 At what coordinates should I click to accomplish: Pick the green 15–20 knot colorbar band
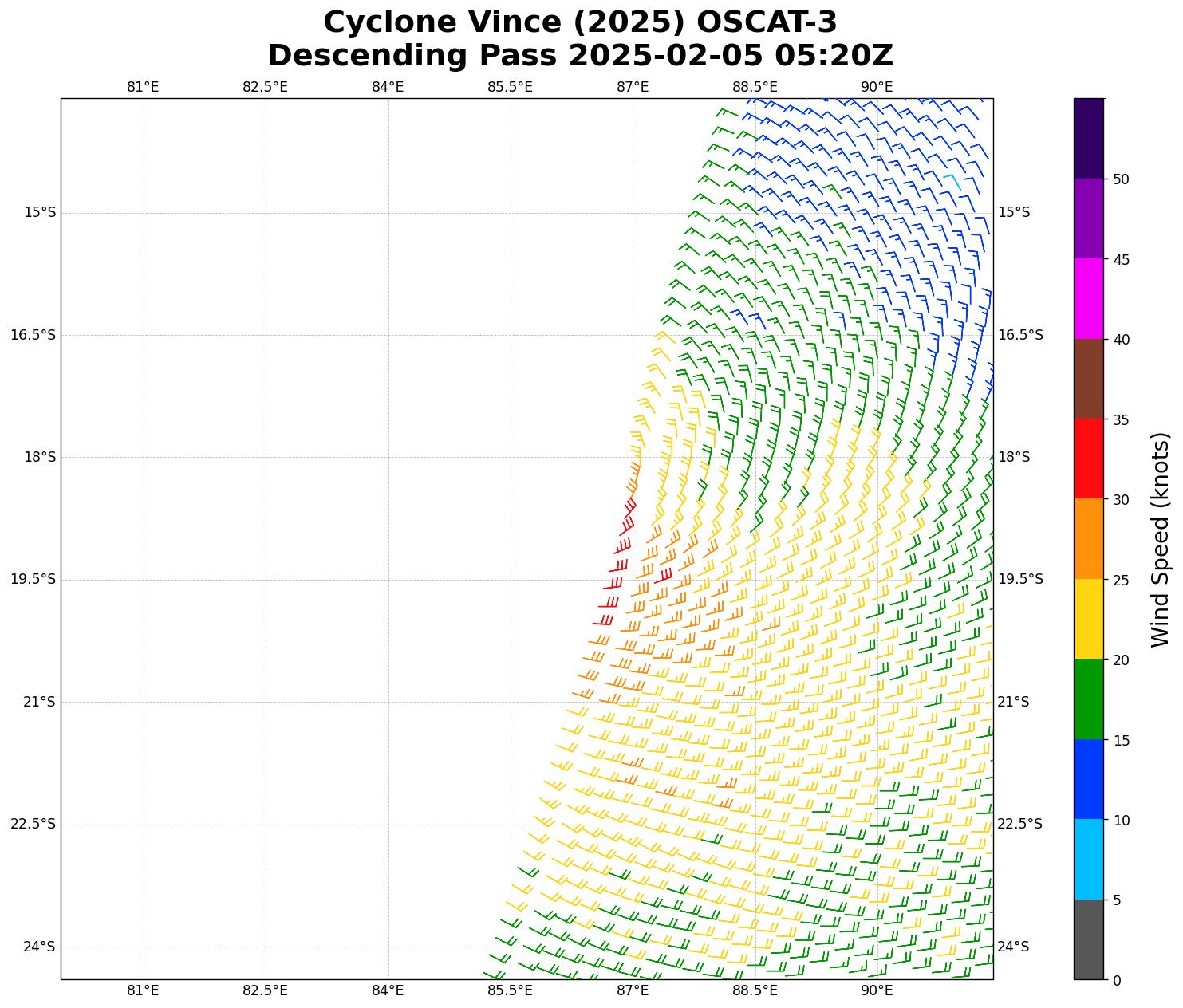point(1088,699)
